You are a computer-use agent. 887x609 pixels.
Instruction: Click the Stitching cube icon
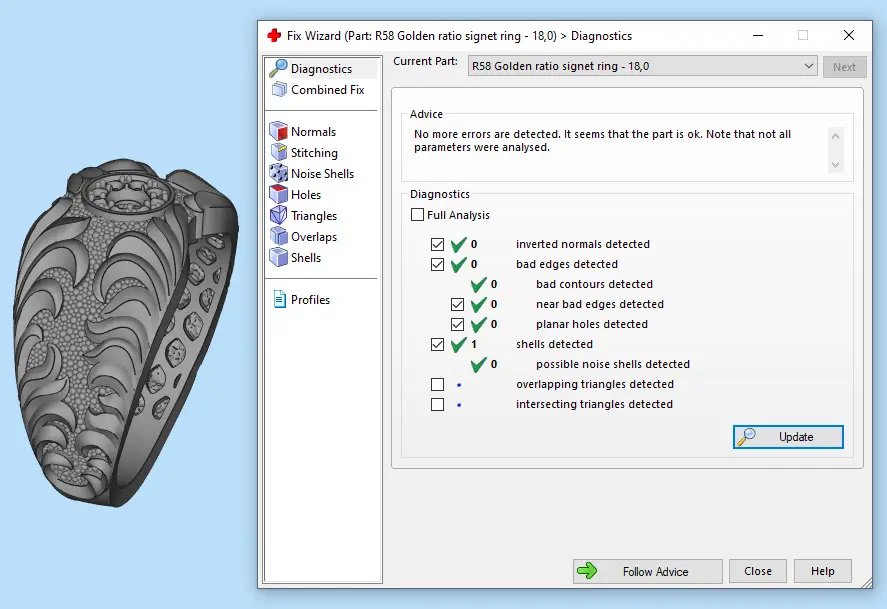(x=278, y=152)
